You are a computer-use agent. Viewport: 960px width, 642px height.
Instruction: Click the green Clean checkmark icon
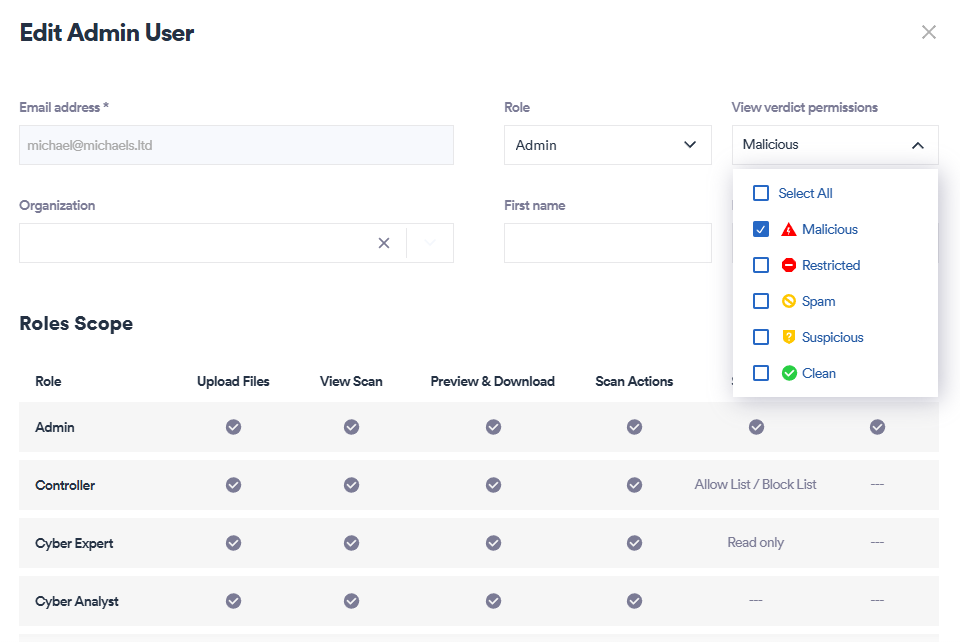788,373
